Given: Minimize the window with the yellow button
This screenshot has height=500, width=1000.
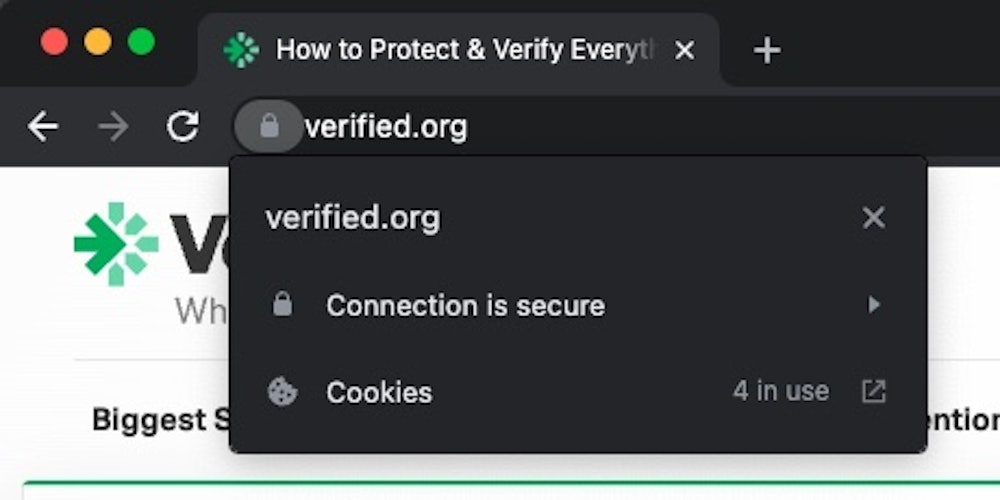Looking at the screenshot, I should pyautogui.click(x=98, y=42).
